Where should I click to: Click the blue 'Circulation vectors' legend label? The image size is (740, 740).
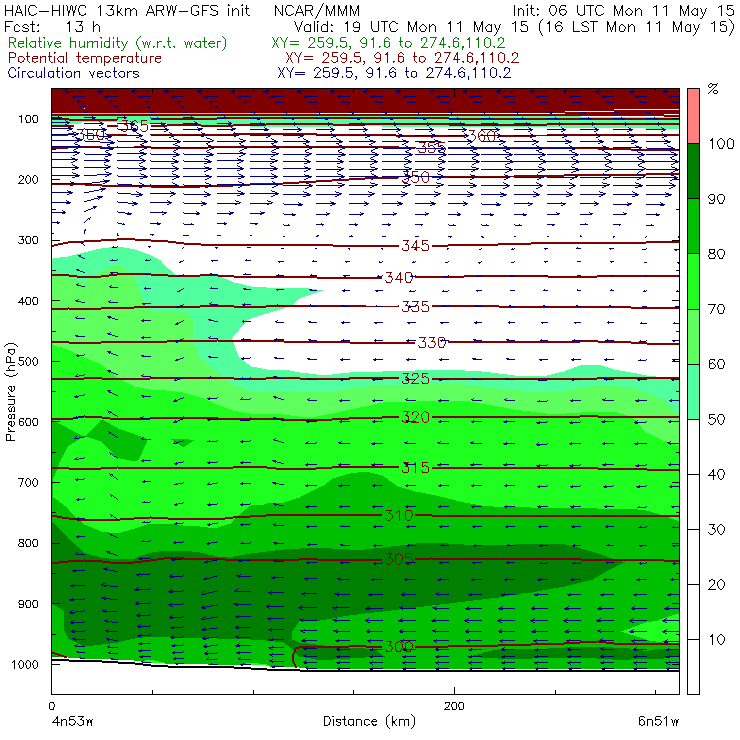pos(74,73)
